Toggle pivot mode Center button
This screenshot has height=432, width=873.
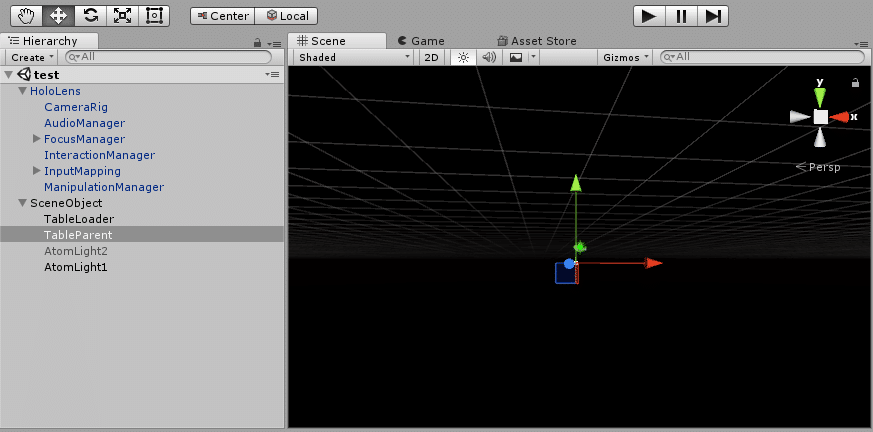pos(222,16)
